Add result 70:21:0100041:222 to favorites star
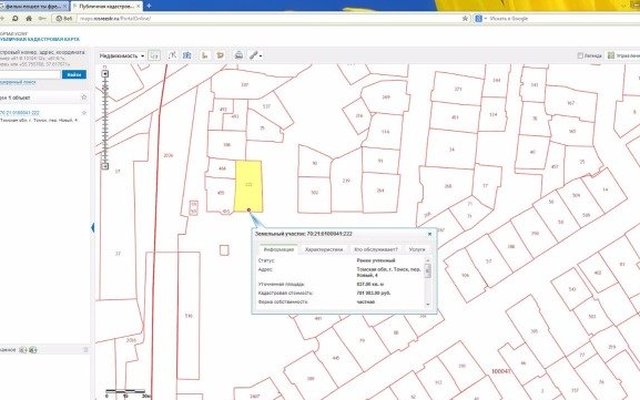The image size is (640, 400). coord(84,113)
